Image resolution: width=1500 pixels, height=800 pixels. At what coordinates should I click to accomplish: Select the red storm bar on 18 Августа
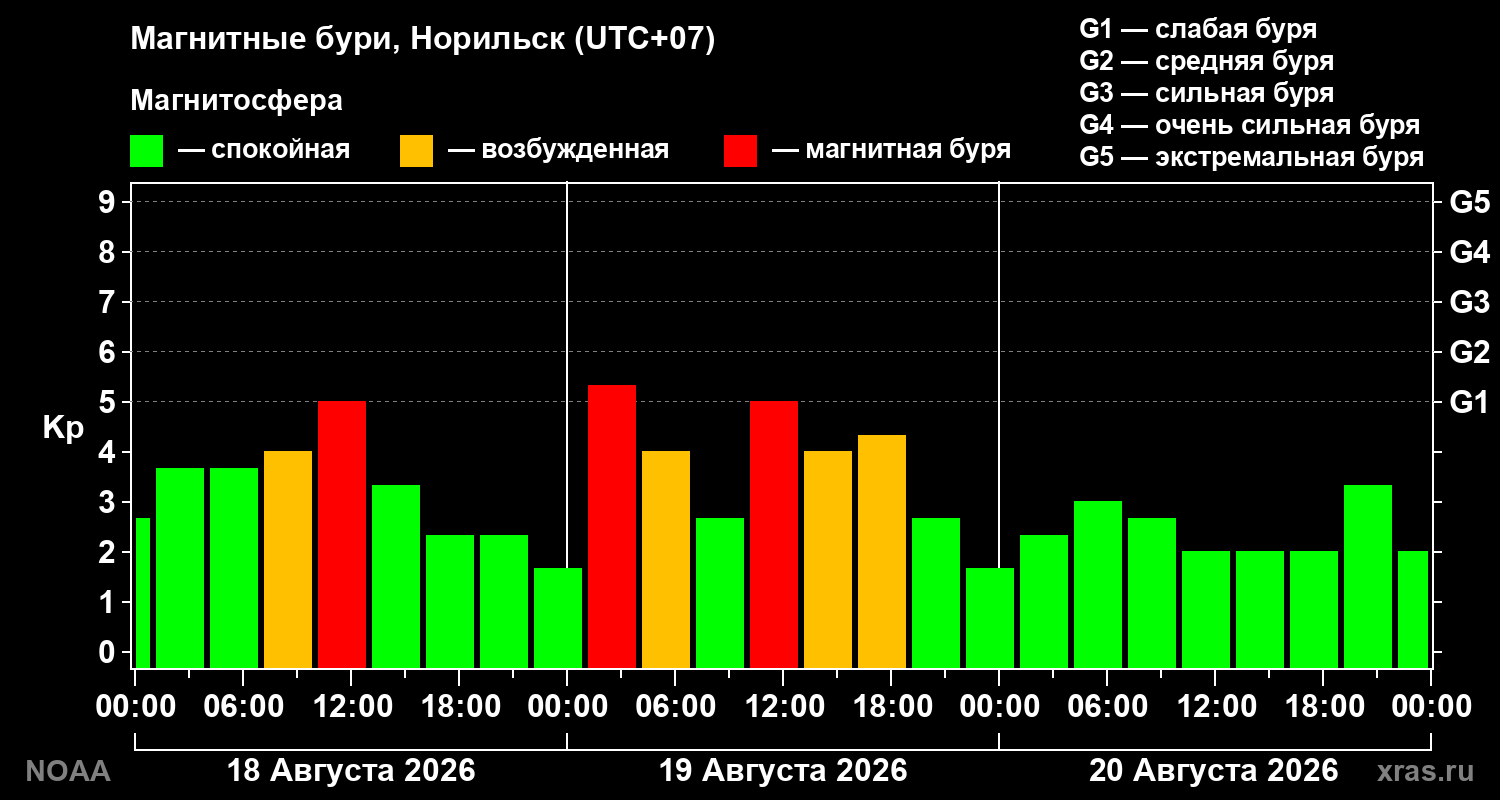point(342,534)
